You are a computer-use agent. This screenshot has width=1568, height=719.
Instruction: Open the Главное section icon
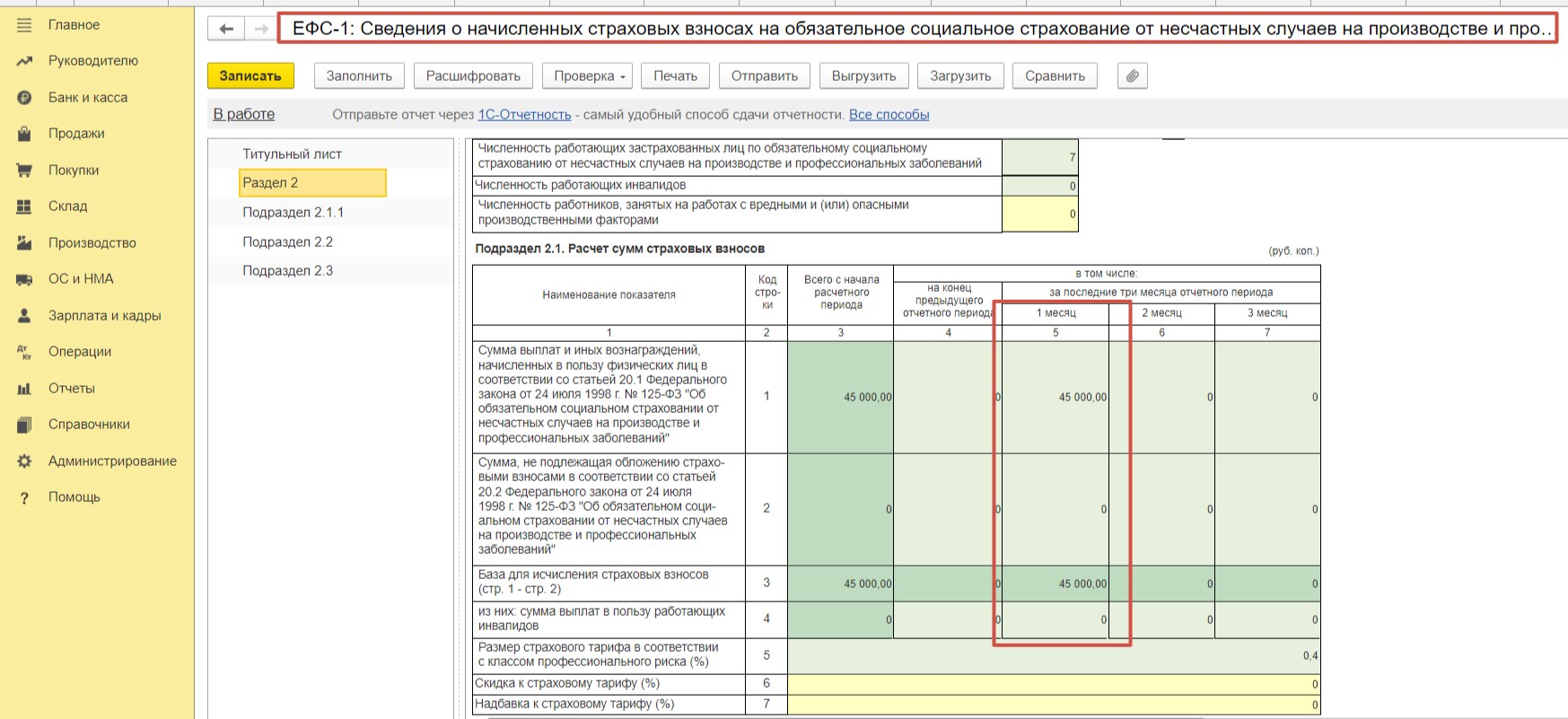click(24, 25)
